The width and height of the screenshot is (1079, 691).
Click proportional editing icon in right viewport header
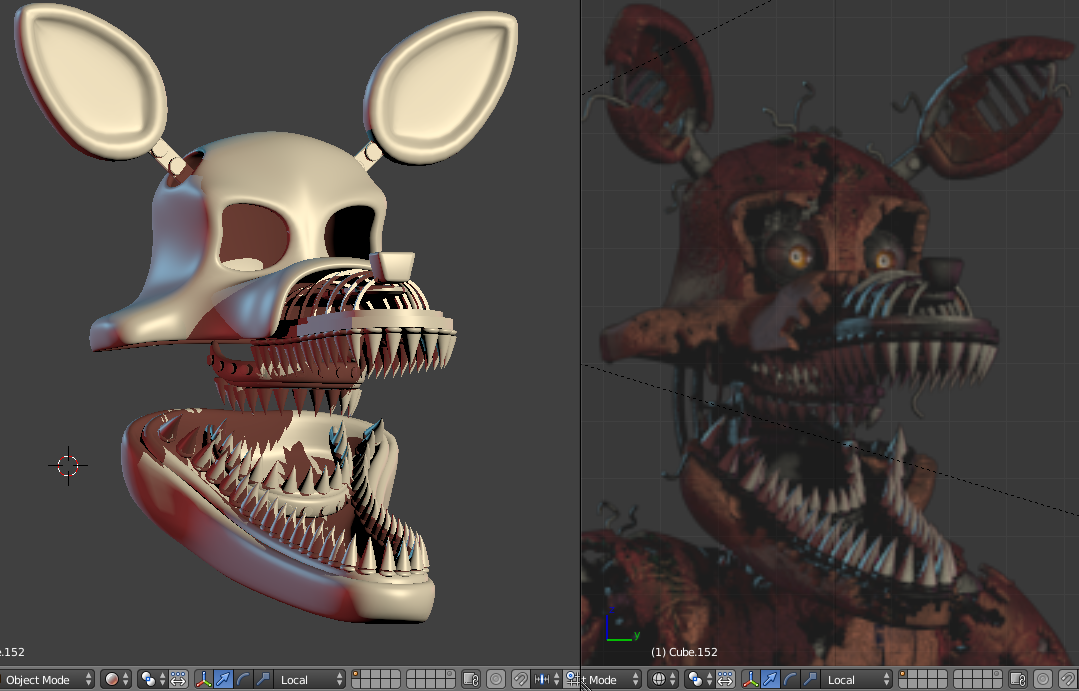point(1043,679)
